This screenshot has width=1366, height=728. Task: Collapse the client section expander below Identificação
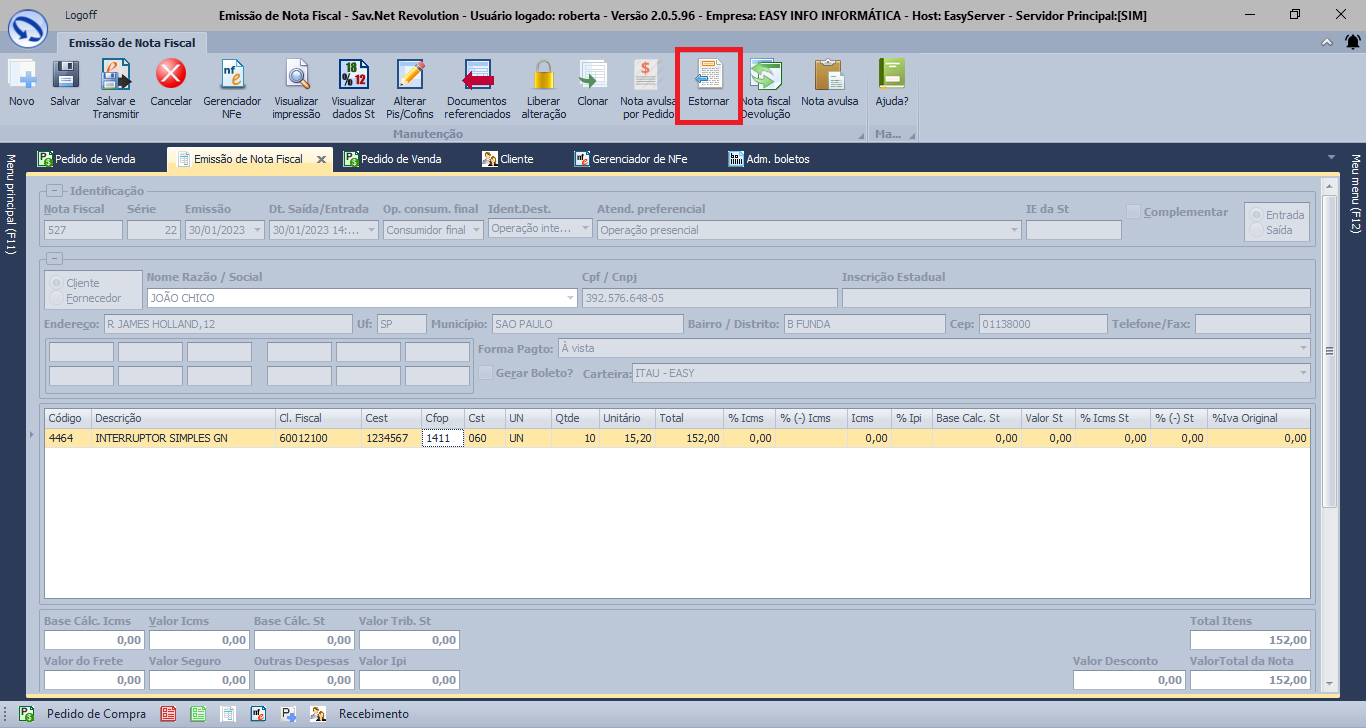[54, 258]
